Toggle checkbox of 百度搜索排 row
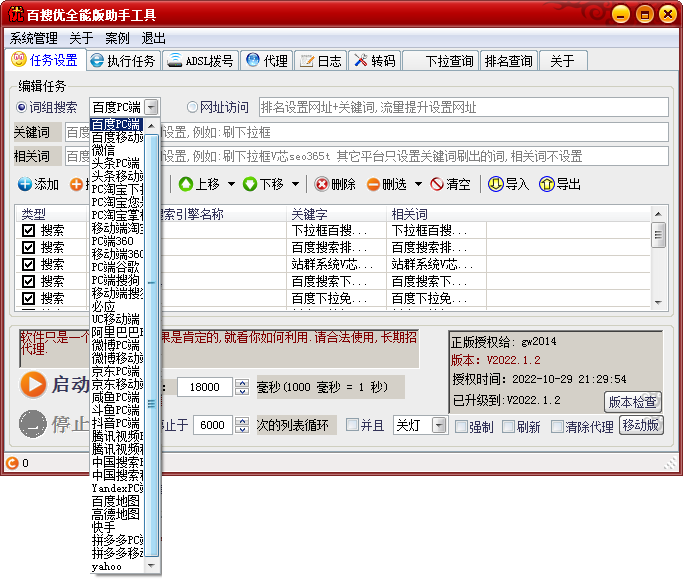The height and width of the screenshot is (580, 683). (28, 247)
